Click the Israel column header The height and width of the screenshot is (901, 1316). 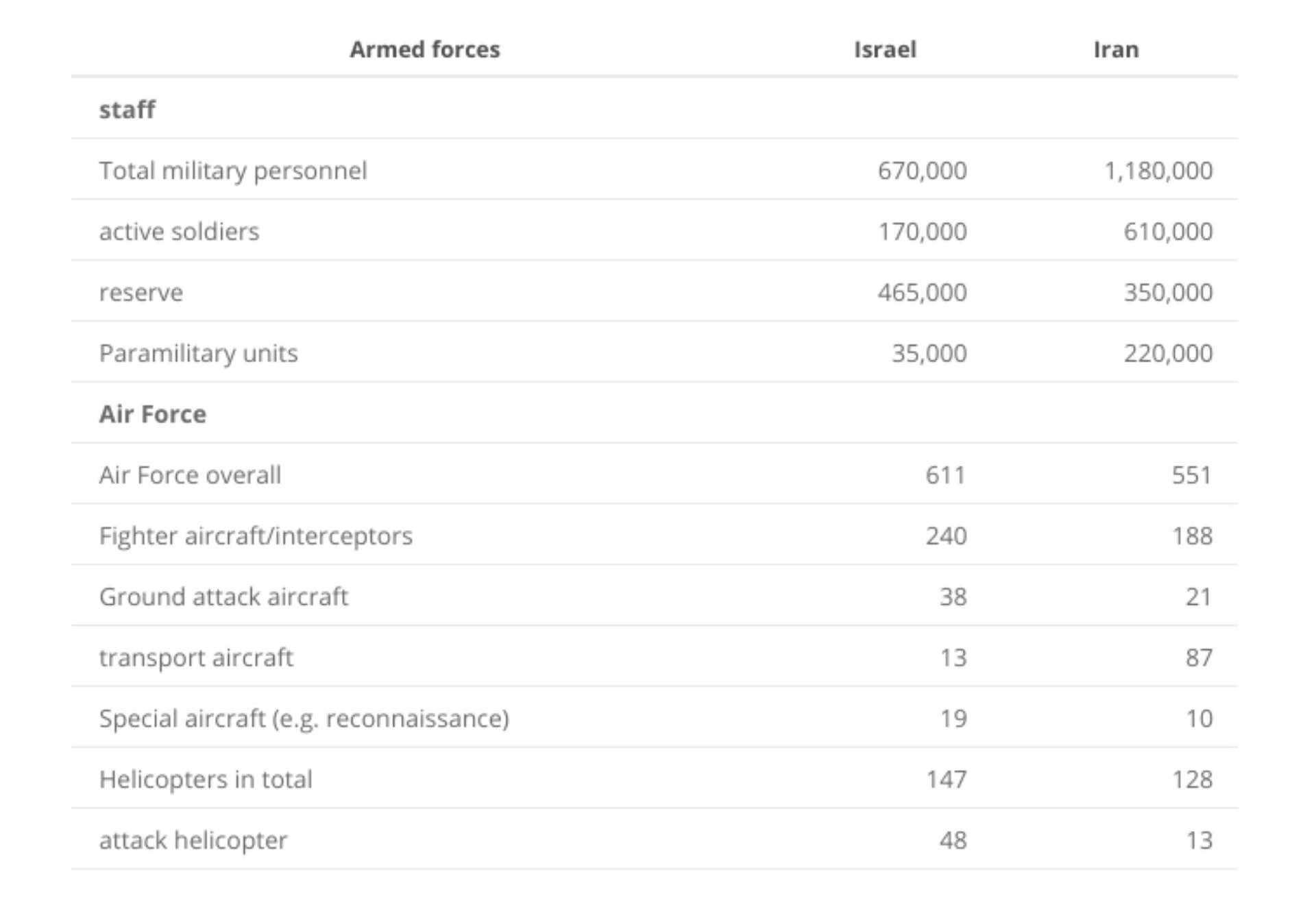pyautogui.click(x=885, y=49)
